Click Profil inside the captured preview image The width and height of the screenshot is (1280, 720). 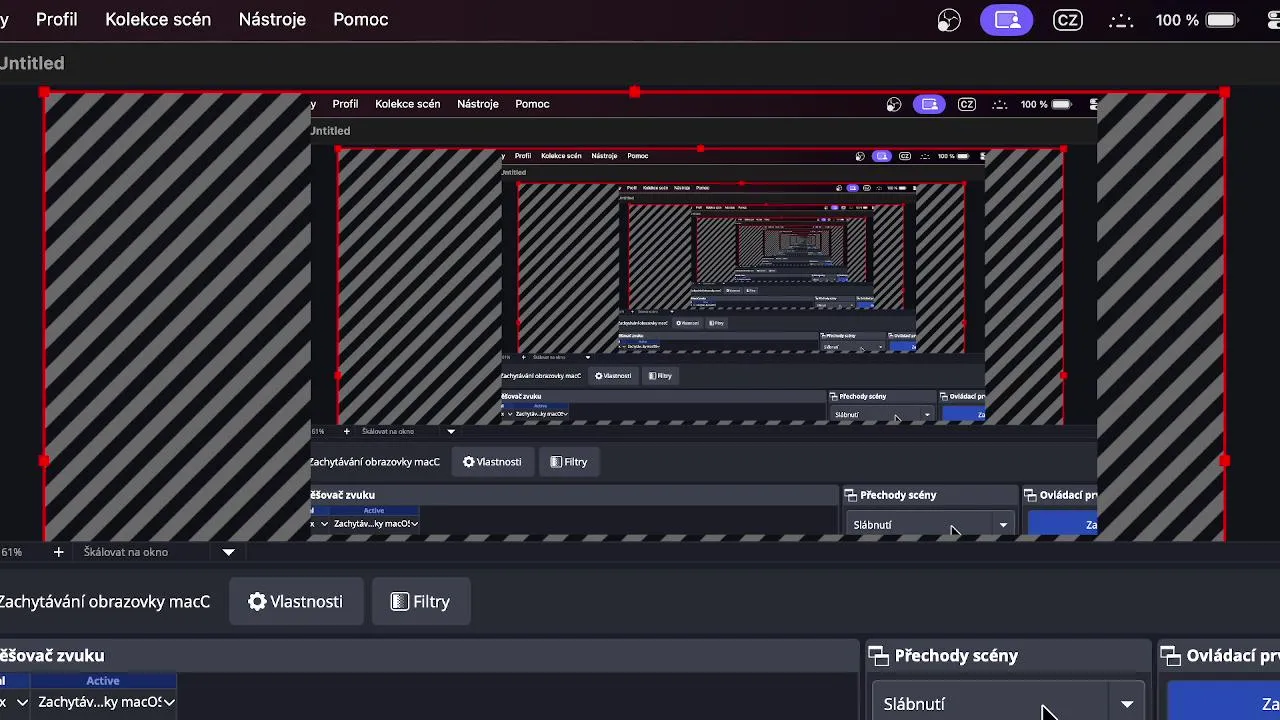345,104
